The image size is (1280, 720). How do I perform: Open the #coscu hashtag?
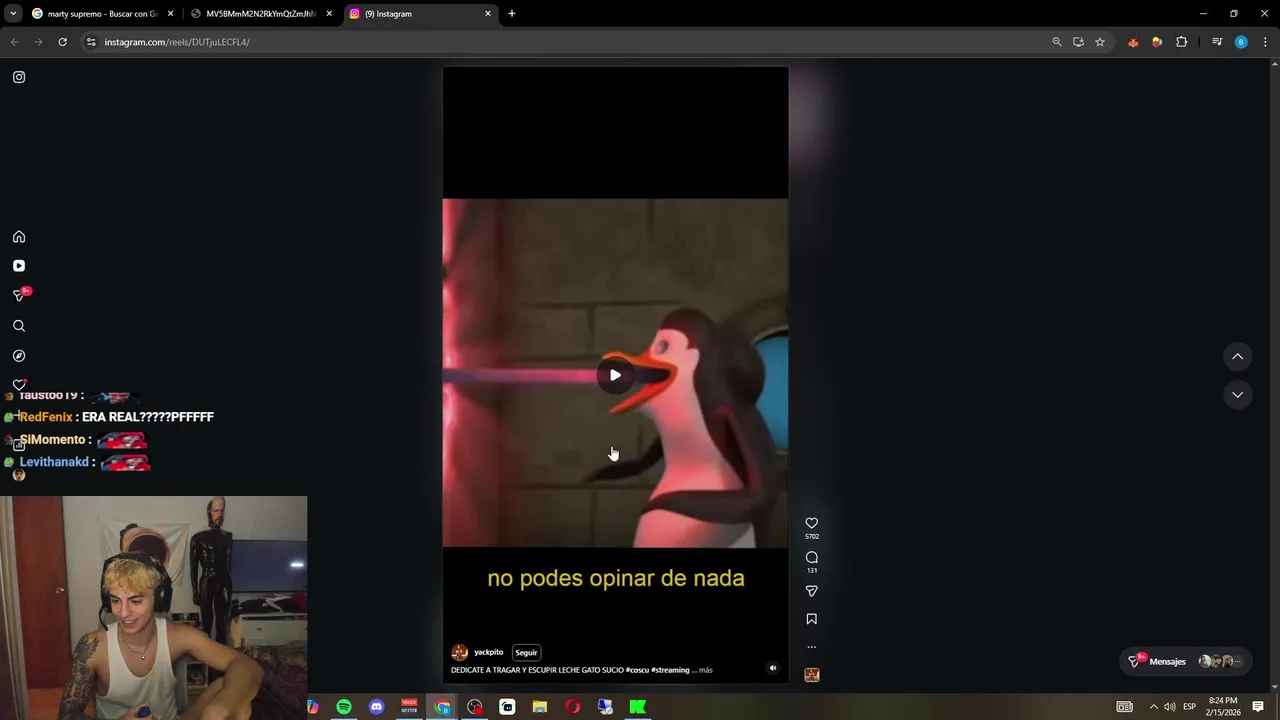[x=637, y=670]
